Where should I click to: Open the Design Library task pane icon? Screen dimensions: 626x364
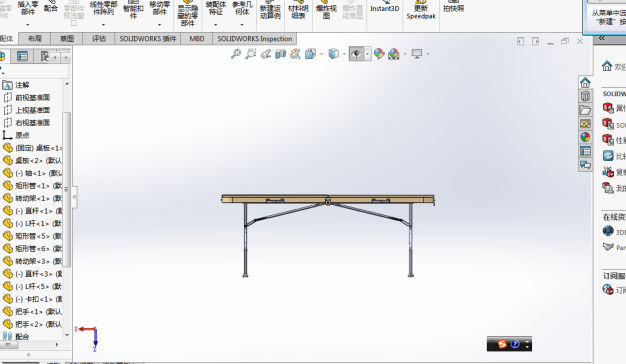[x=585, y=96]
